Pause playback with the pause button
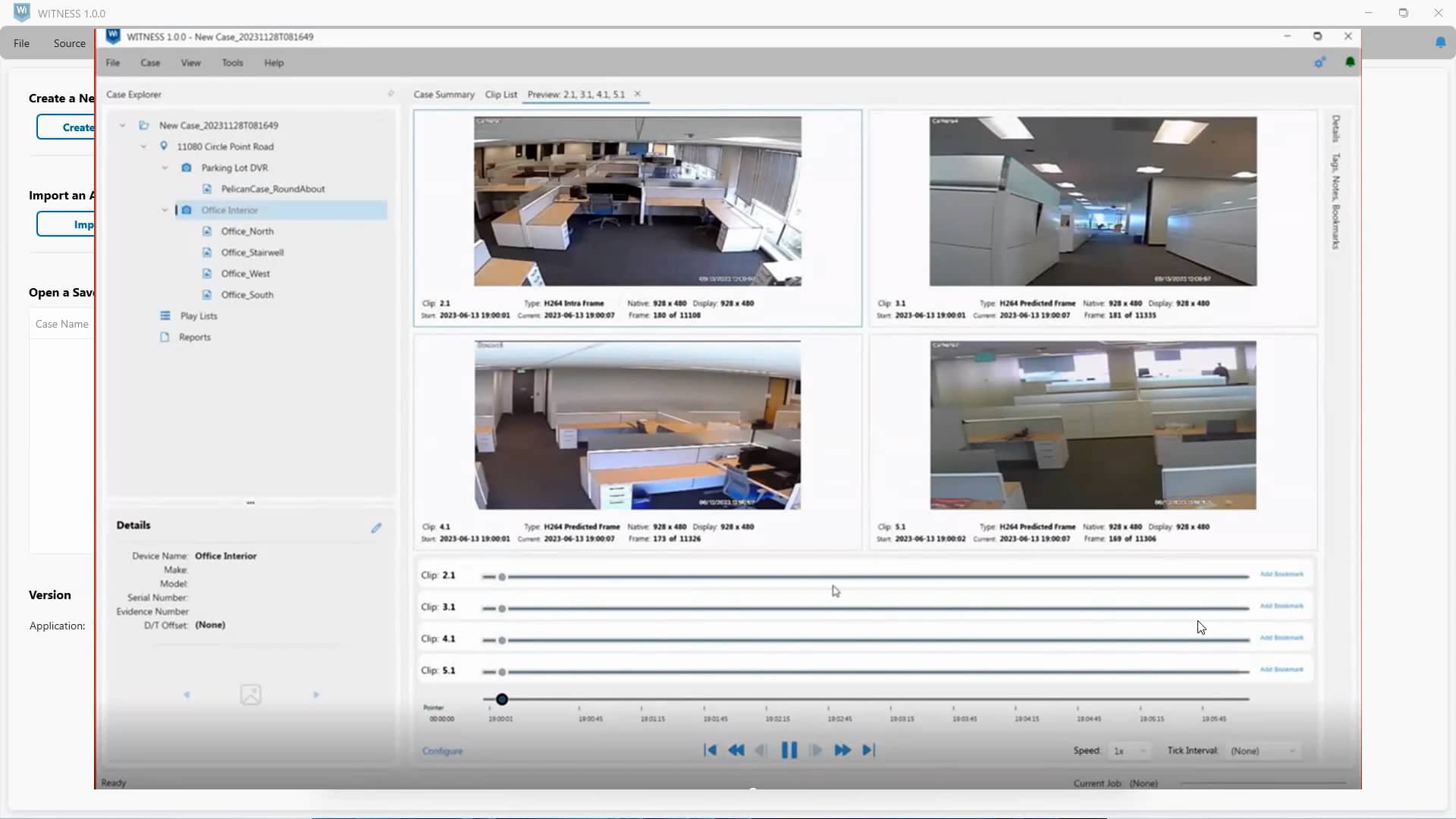 789,750
